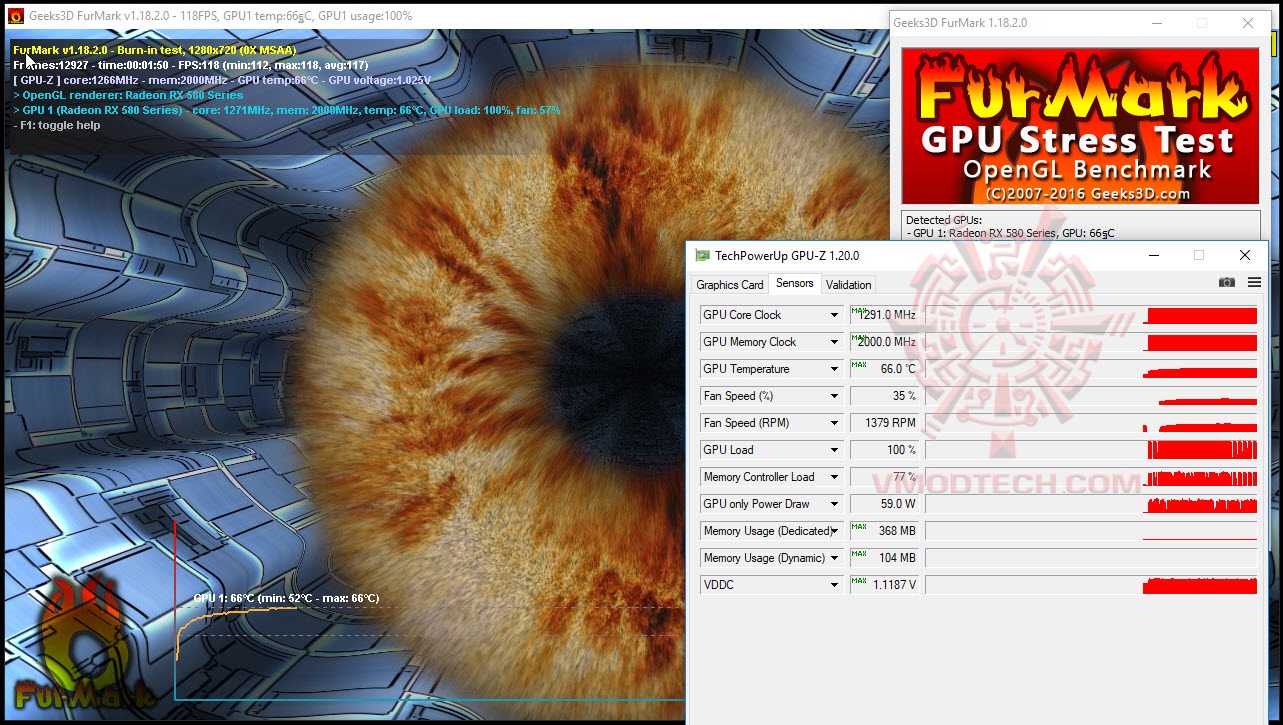Click the GPU-Z app icon in title bar
This screenshot has height=725, width=1283.
(703, 256)
